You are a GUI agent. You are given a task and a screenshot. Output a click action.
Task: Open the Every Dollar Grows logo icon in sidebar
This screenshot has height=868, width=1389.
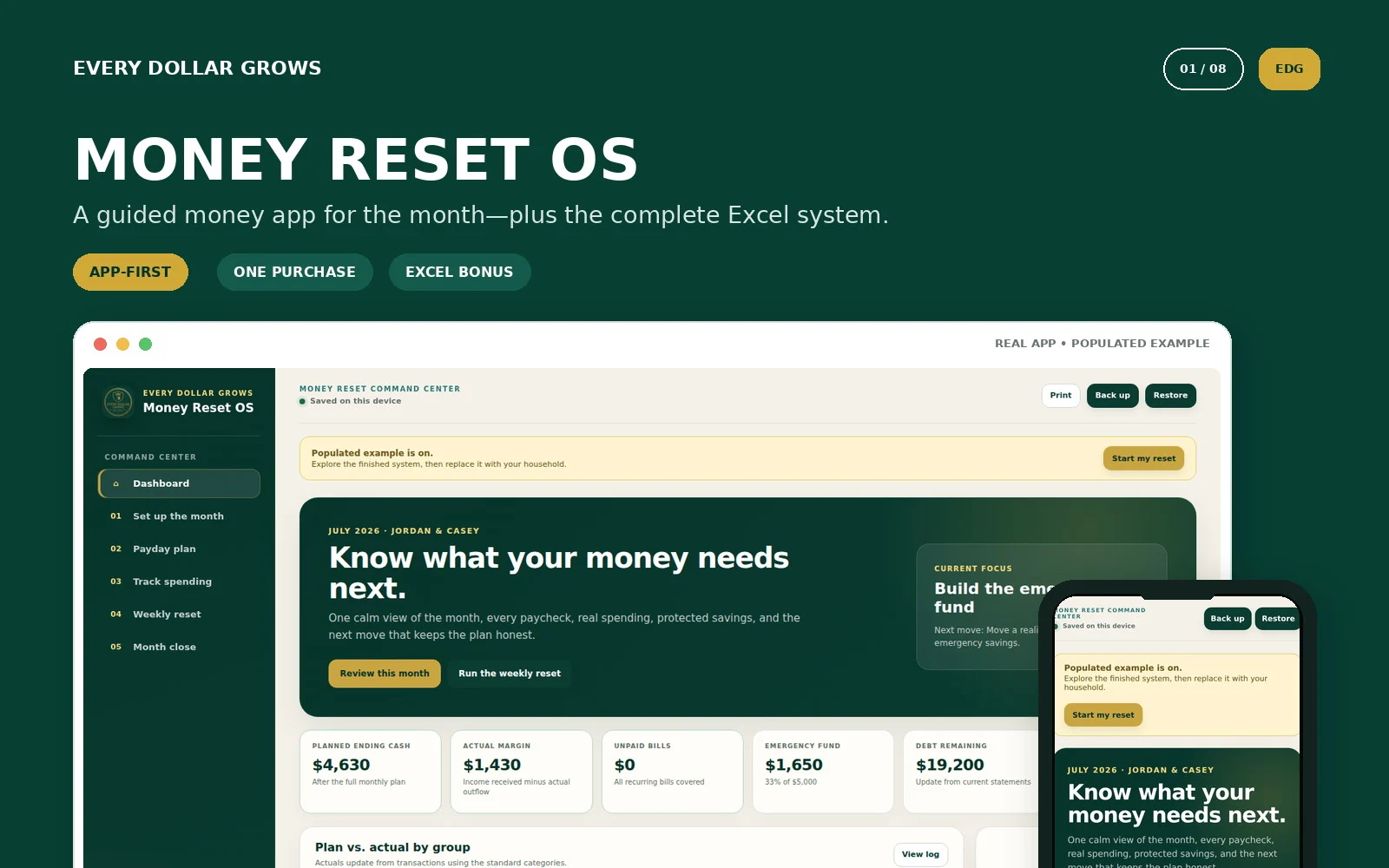(118, 401)
